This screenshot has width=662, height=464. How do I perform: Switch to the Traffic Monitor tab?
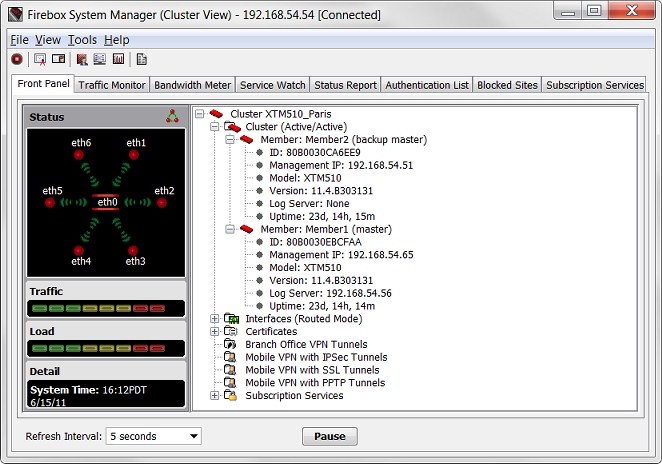pos(112,85)
